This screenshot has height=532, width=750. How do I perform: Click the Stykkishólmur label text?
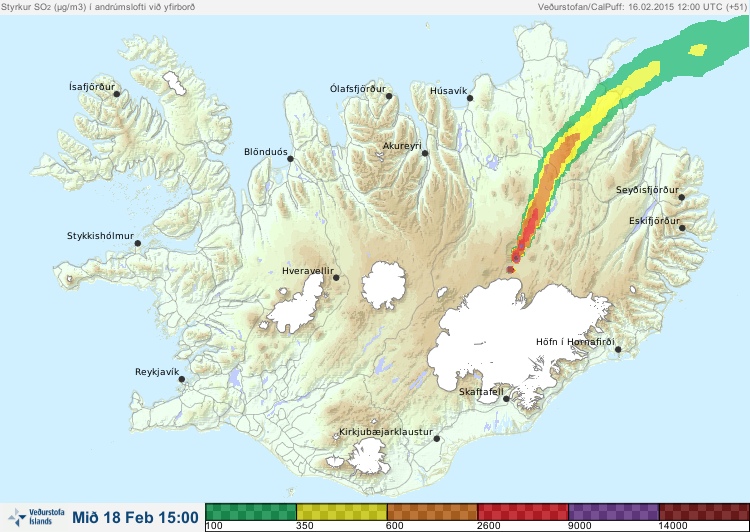(x=100, y=236)
